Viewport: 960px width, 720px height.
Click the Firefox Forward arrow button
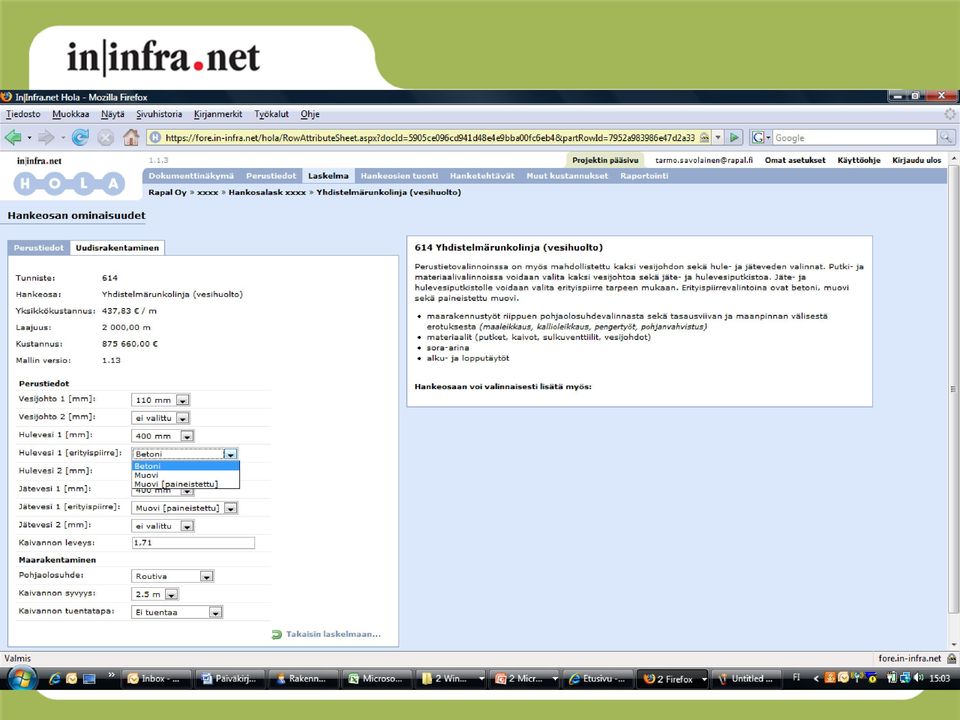coord(47,138)
